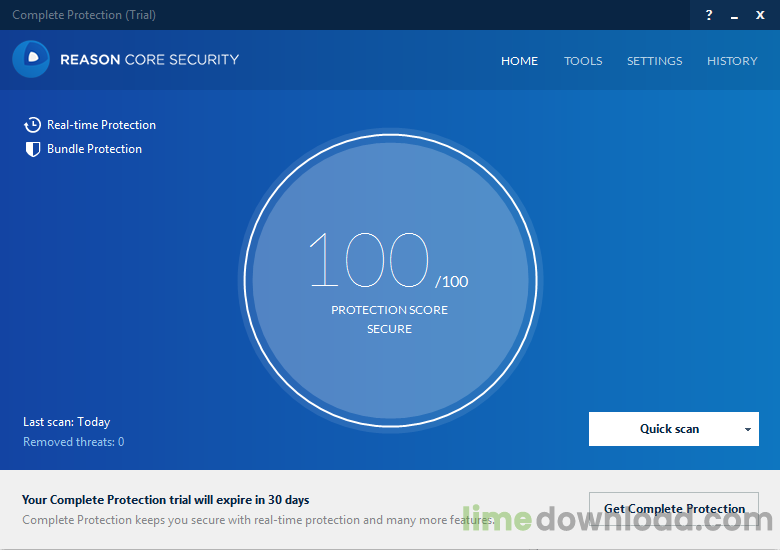The height and width of the screenshot is (550, 780).
Task: Click the 100 protection score circle
Action: pyautogui.click(x=389, y=278)
